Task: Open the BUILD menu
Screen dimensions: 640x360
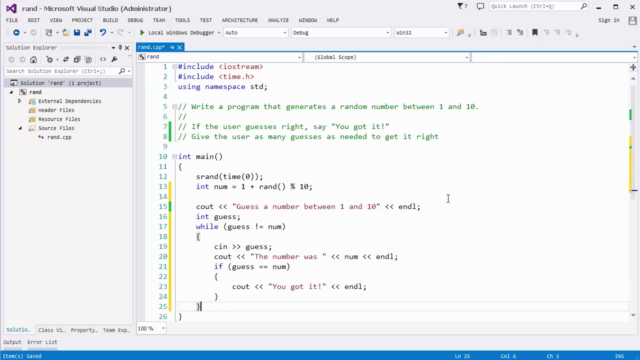Action: click(110, 20)
